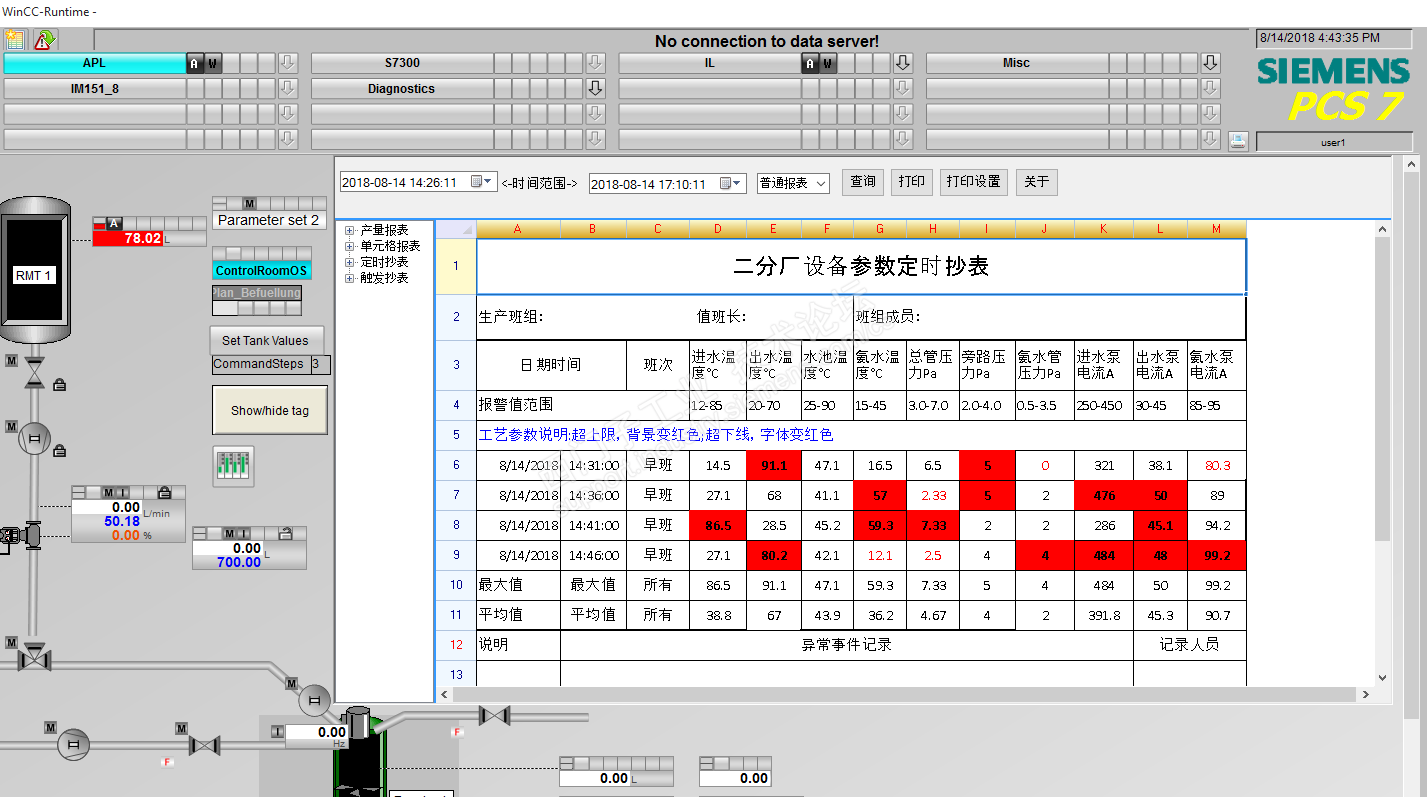This screenshot has width=1427, height=797.
Task: Click the report's vertical scrollbar
Action: click(x=1383, y=453)
